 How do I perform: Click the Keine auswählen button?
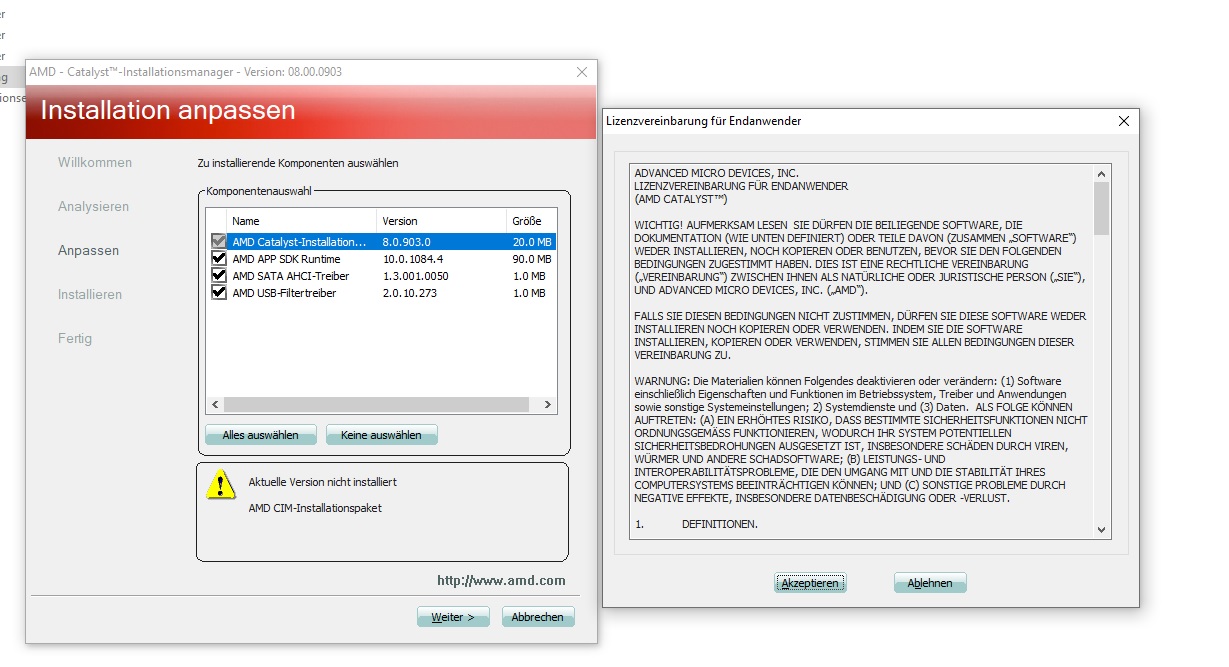(381, 435)
